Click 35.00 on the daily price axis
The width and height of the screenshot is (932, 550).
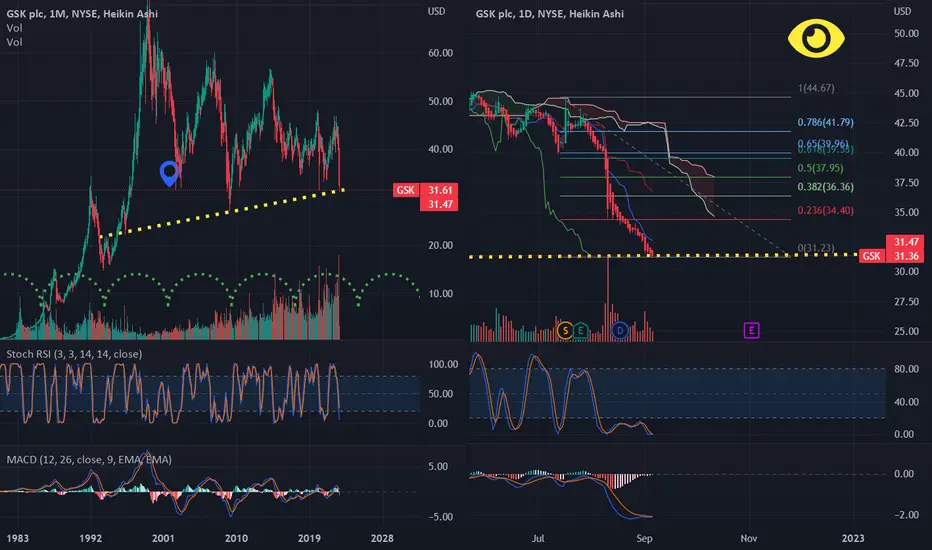coord(906,212)
